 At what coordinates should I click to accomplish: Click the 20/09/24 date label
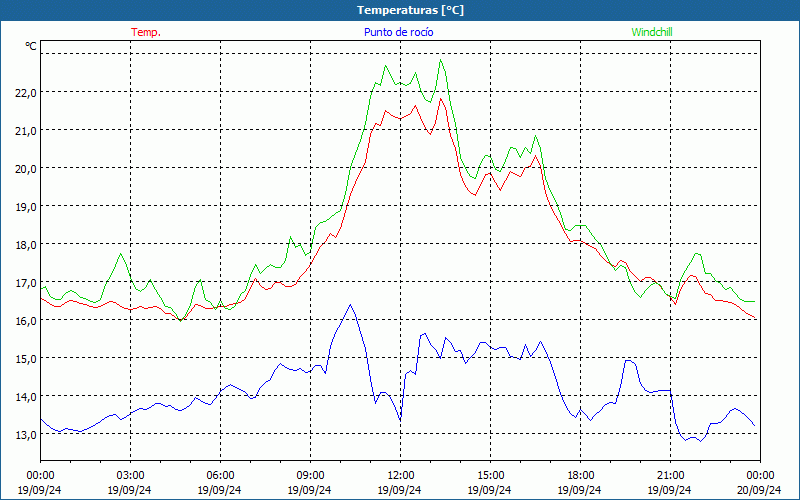click(x=759, y=490)
